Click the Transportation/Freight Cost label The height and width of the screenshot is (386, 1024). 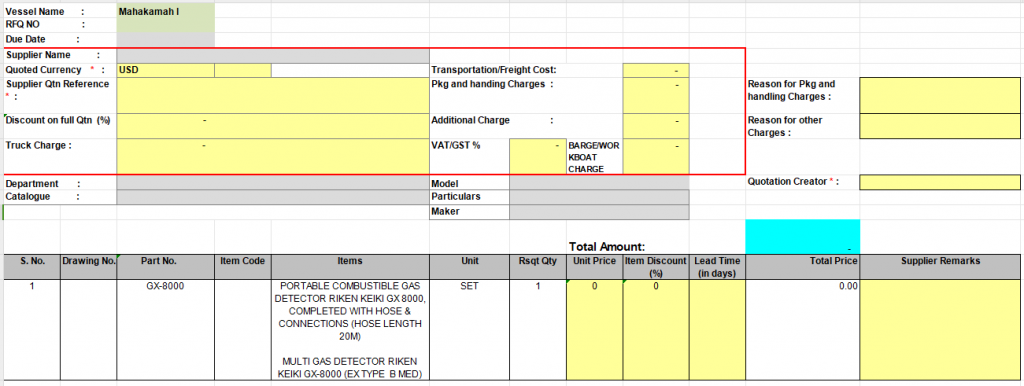494,70
